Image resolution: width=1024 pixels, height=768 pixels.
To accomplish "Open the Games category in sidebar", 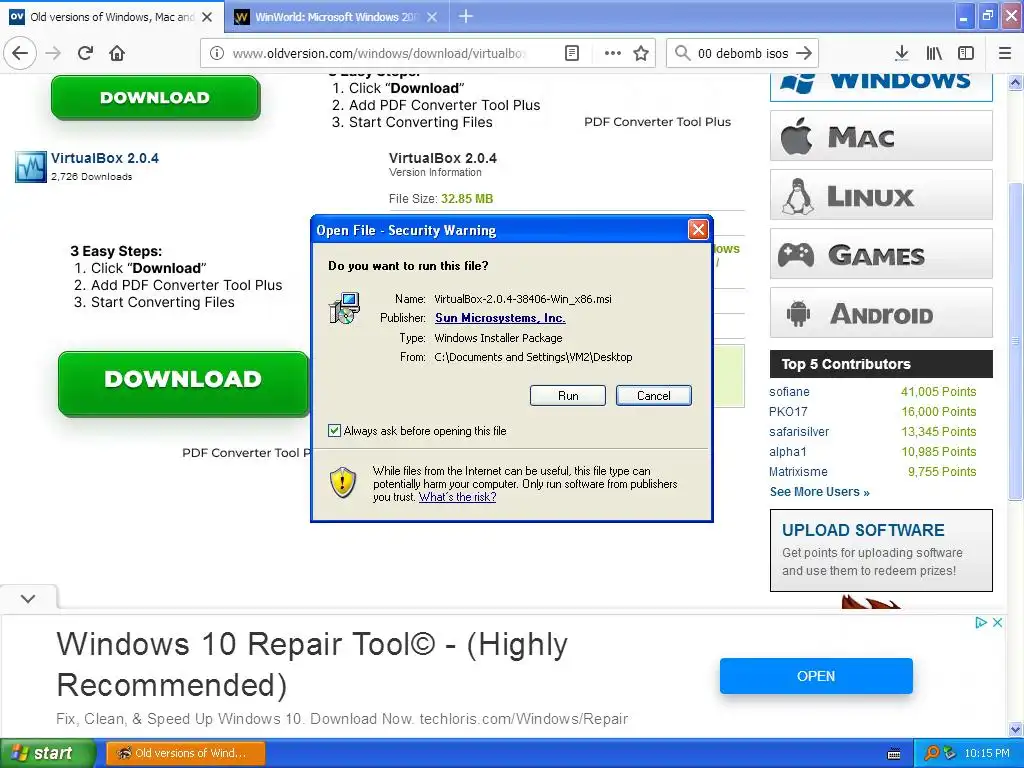I will (881, 254).
